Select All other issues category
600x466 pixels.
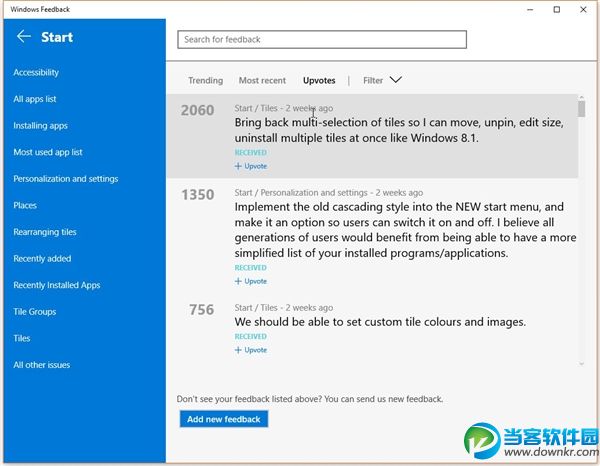[x=42, y=365]
